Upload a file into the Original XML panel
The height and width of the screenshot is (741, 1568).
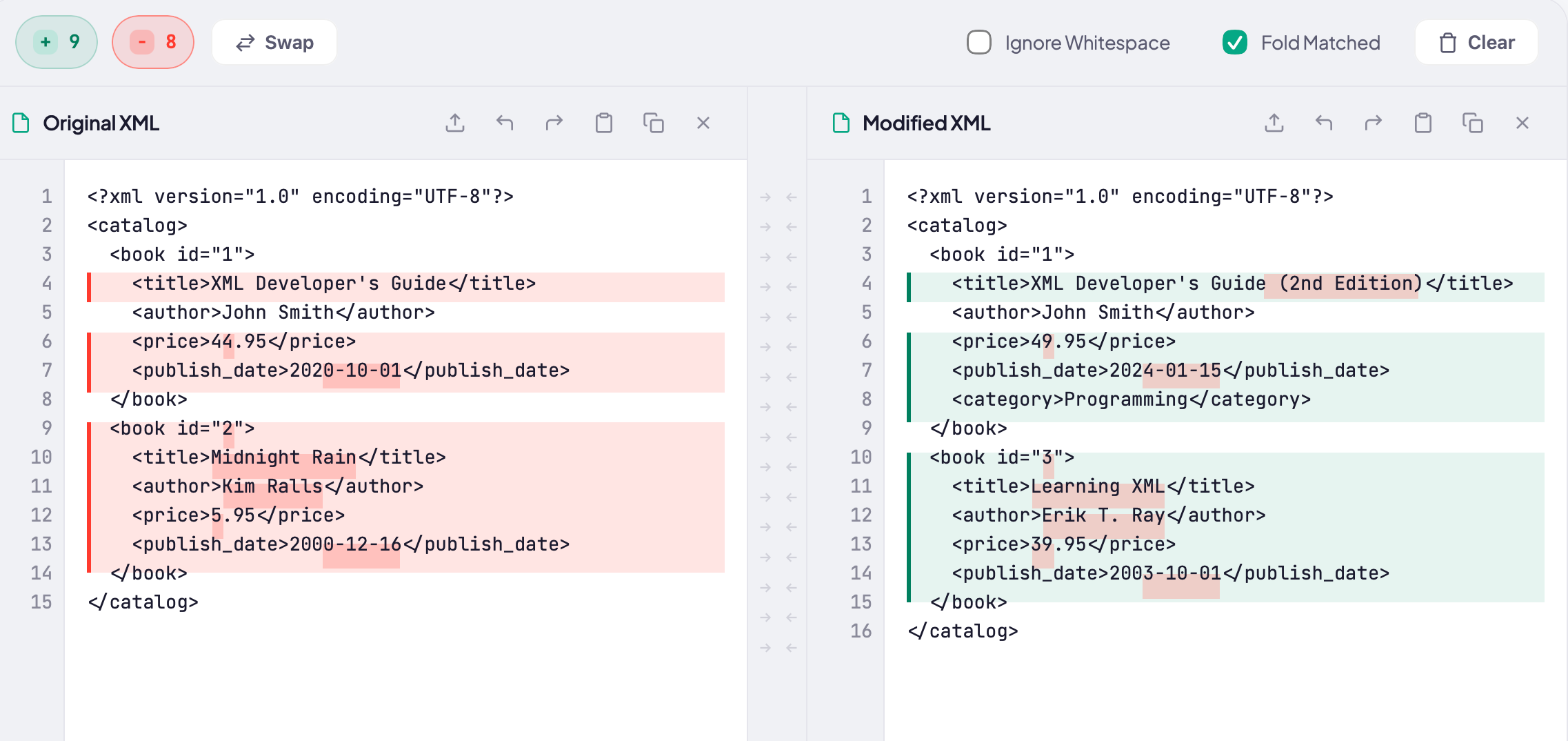pyautogui.click(x=455, y=123)
